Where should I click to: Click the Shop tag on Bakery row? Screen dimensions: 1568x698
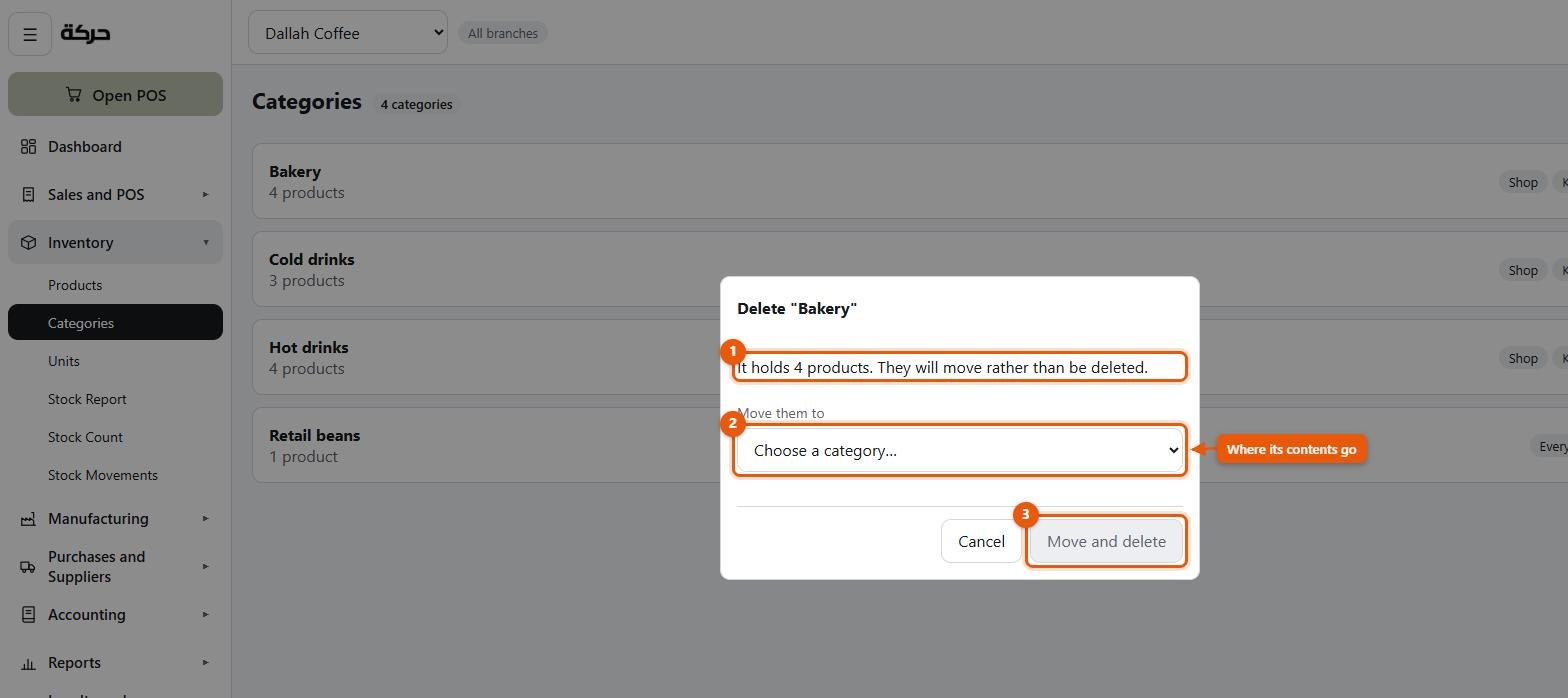click(1523, 182)
